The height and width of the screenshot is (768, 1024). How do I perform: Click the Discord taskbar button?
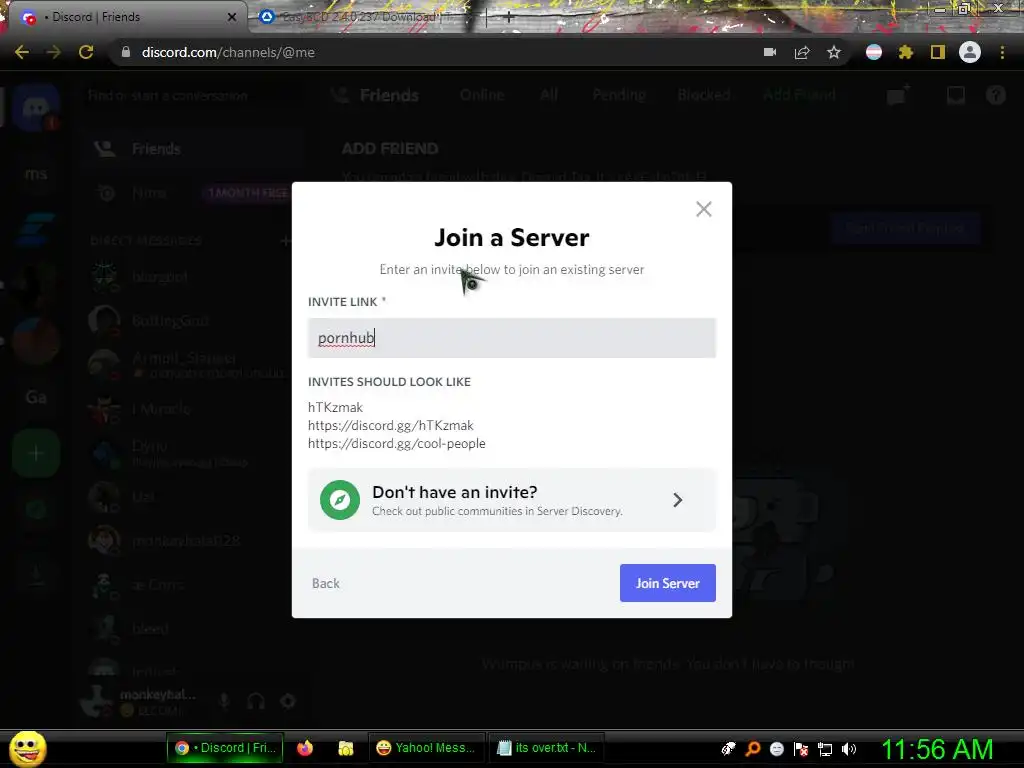click(225, 748)
